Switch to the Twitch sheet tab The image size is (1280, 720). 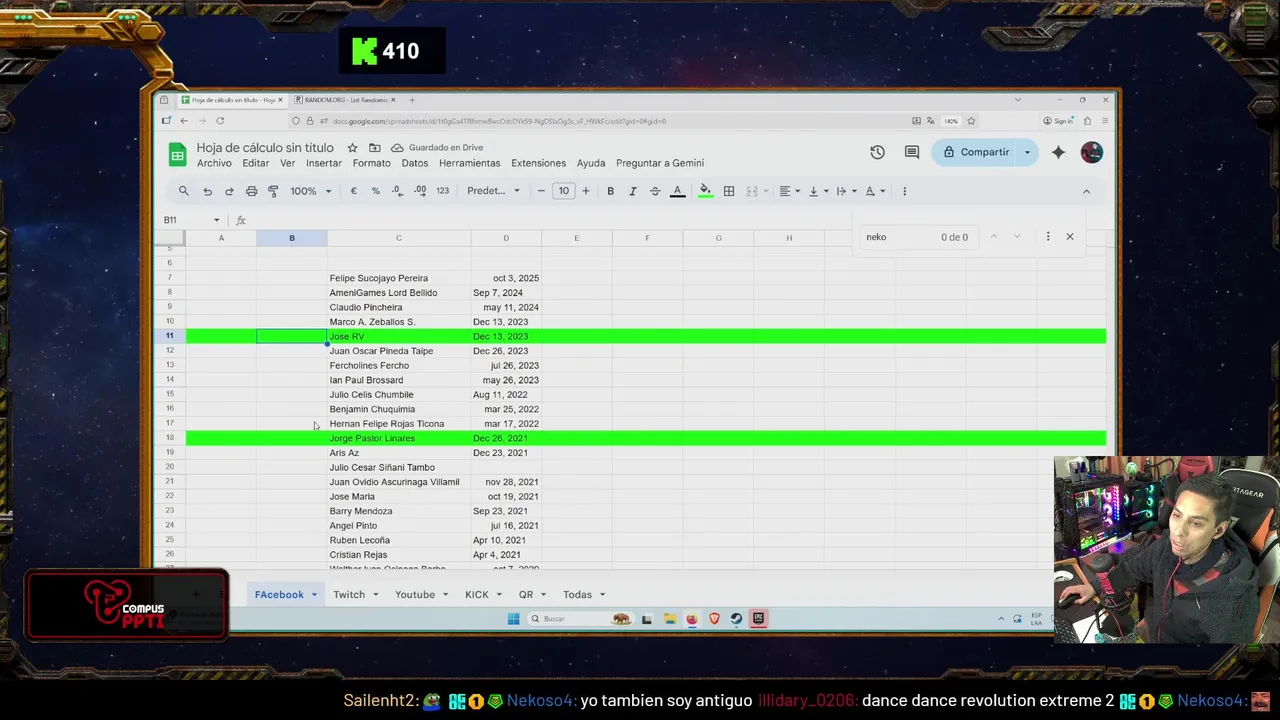pyautogui.click(x=349, y=595)
